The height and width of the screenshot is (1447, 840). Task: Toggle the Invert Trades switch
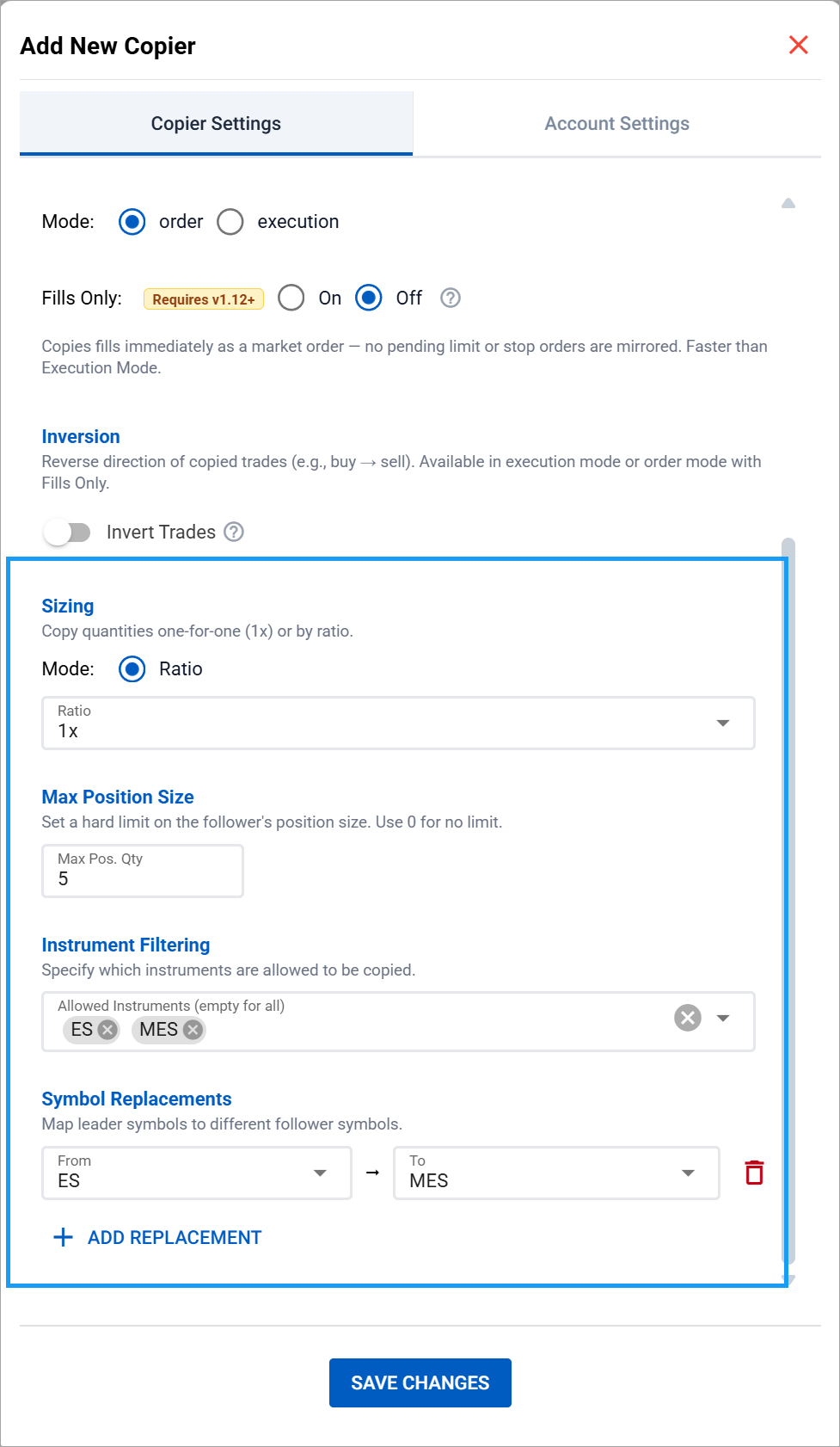67,533
